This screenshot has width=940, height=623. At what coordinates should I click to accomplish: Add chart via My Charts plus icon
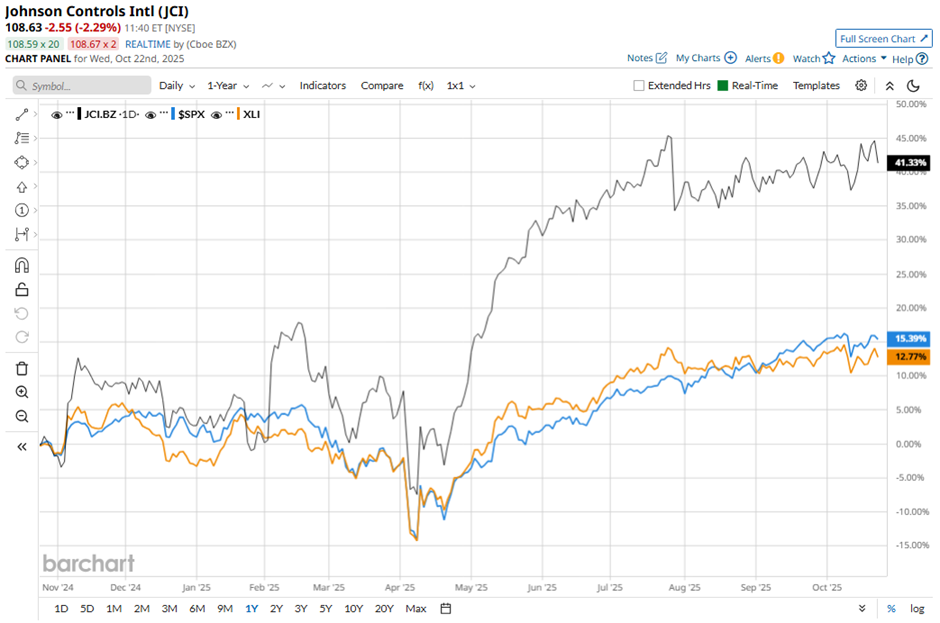coord(730,58)
